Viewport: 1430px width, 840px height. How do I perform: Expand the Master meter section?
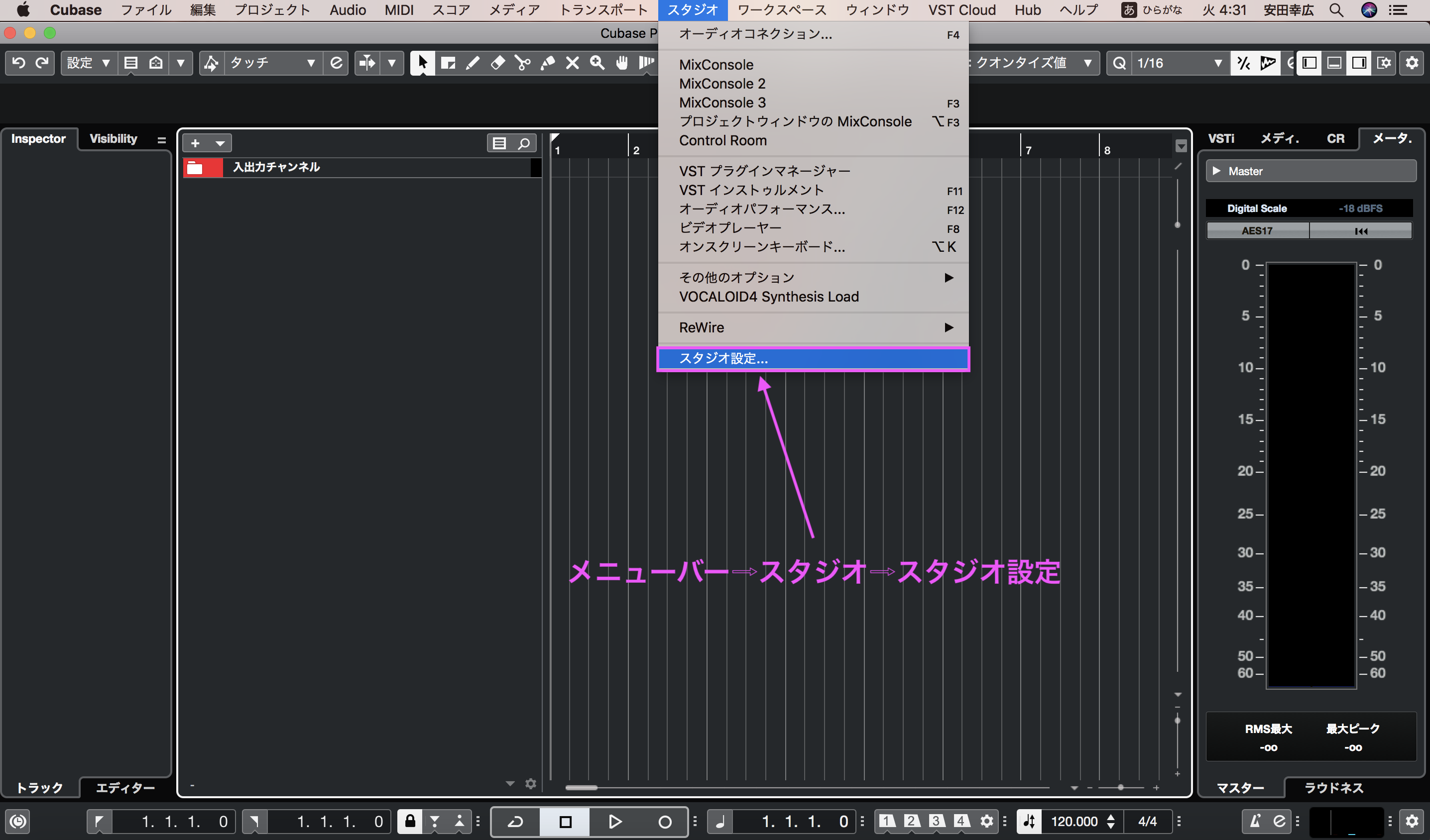click(x=1216, y=171)
